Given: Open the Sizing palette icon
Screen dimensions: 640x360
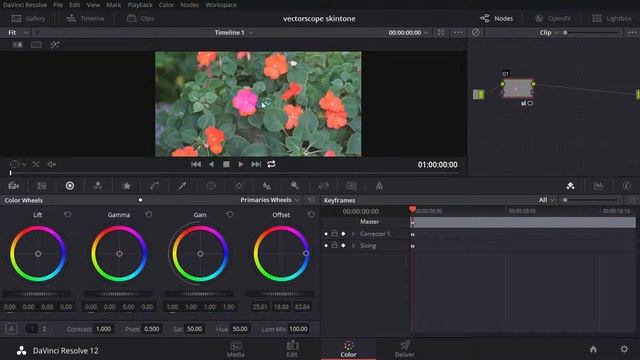Looking at the screenshot, I should [x=324, y=186].
